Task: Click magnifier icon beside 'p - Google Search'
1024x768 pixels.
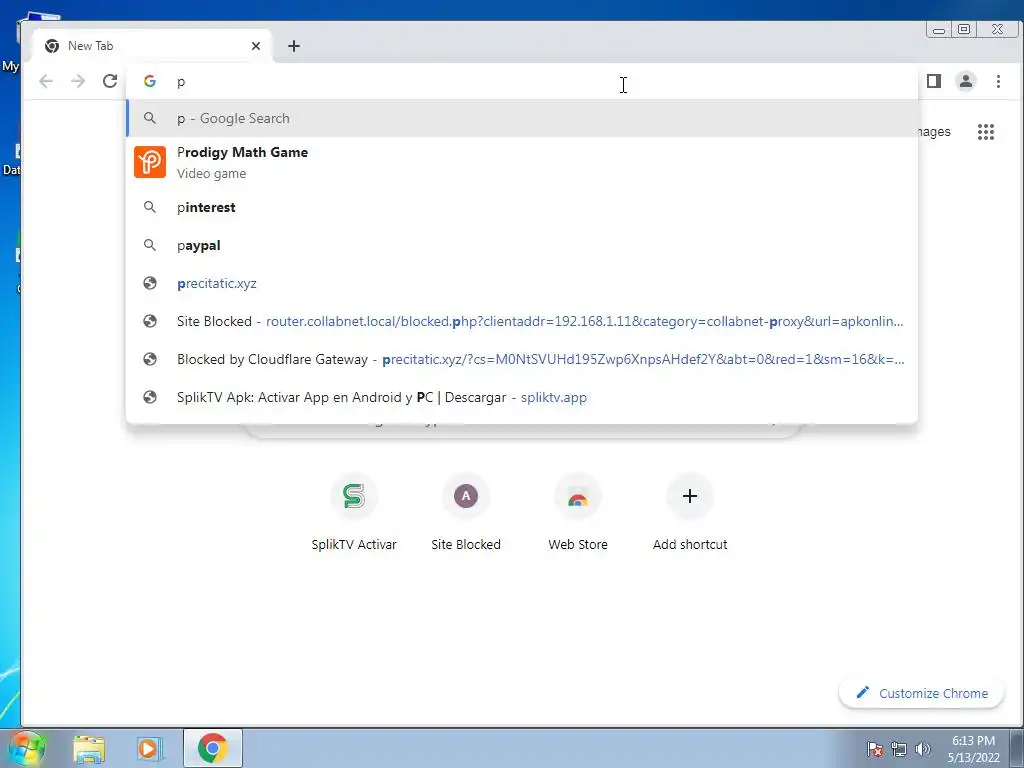Action: 150,118
